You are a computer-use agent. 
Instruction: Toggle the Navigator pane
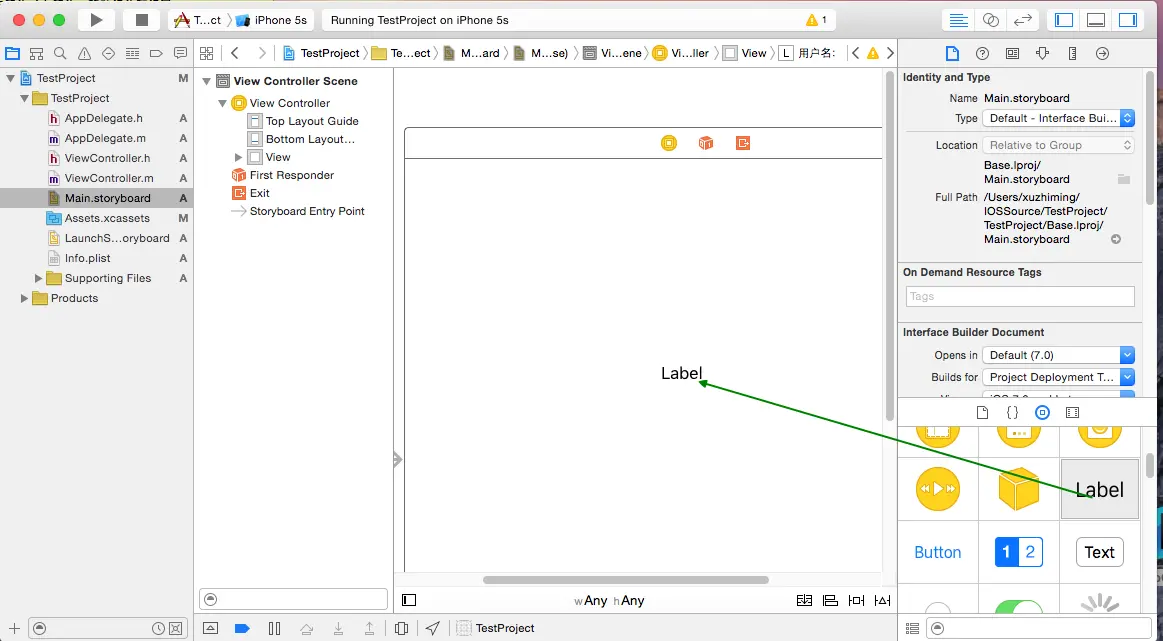[x=1064, y=20]
